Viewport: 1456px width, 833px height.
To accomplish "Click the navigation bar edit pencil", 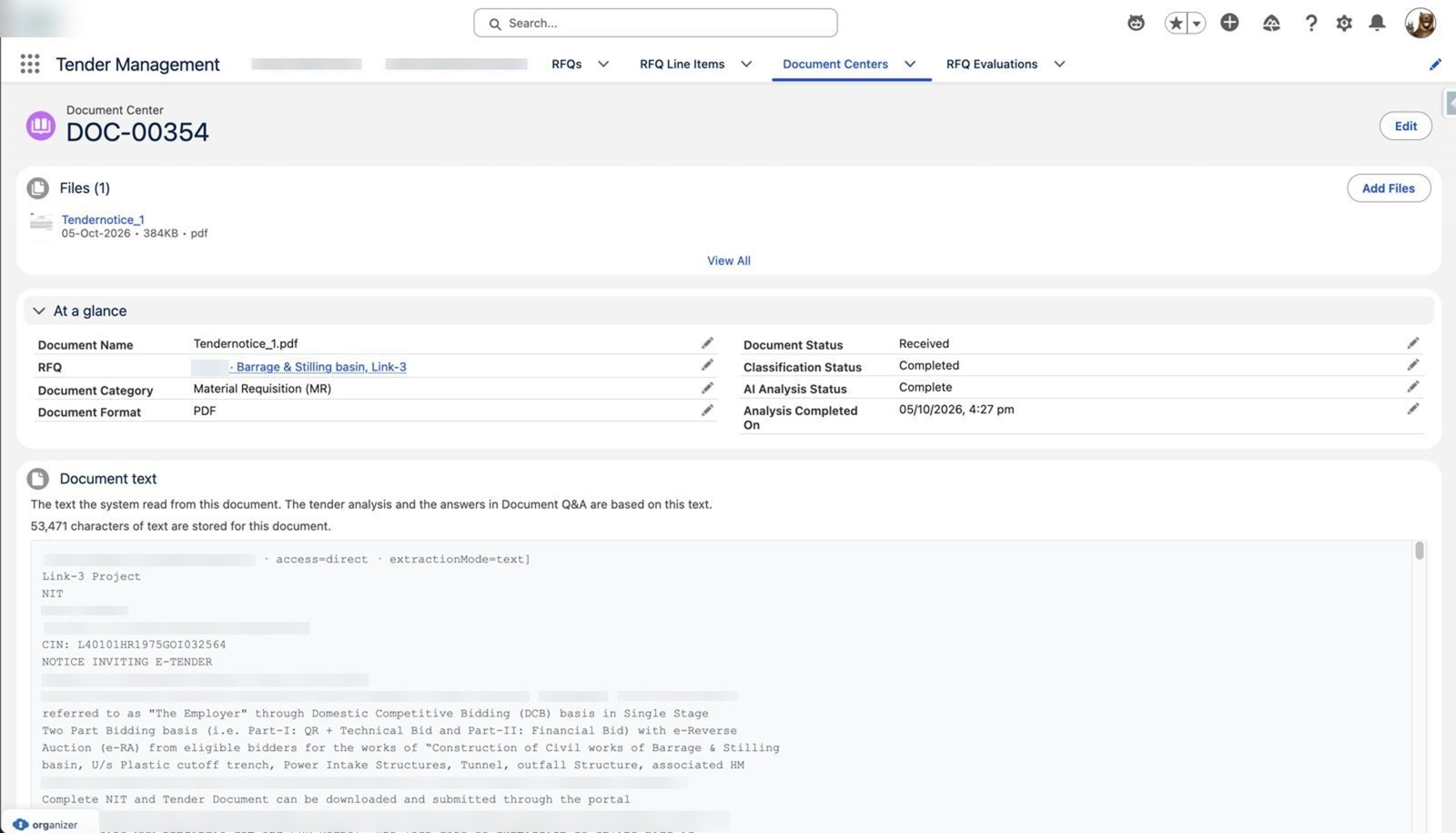I will click(x=1435, y=64).
